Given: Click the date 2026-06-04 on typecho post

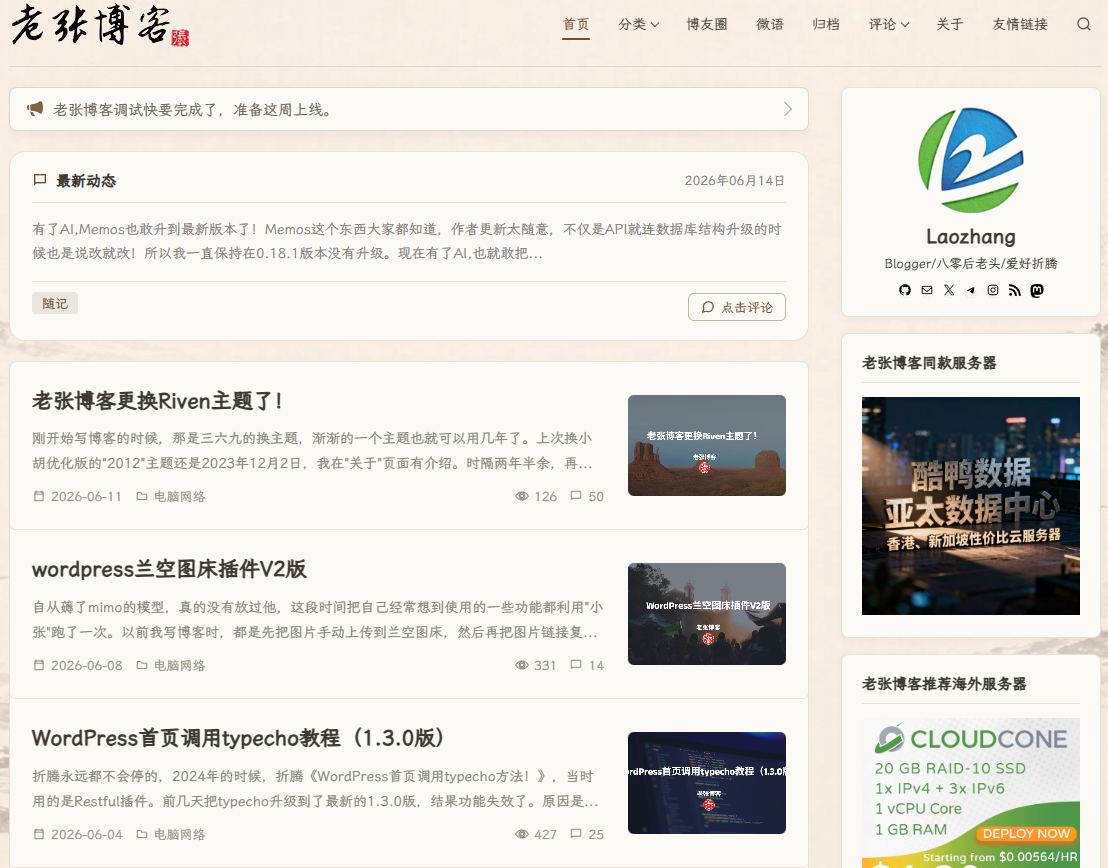Looking at the screenshot, I should click(78, 834).
